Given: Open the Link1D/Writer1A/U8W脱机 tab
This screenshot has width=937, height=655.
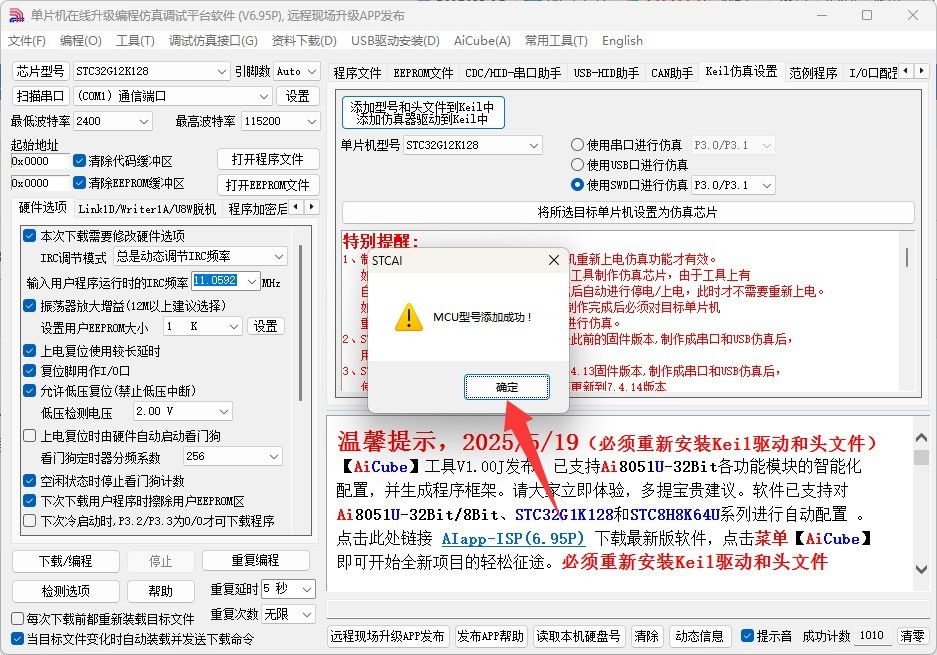Looking at the screenshot, I should click(x=147, y=209).
